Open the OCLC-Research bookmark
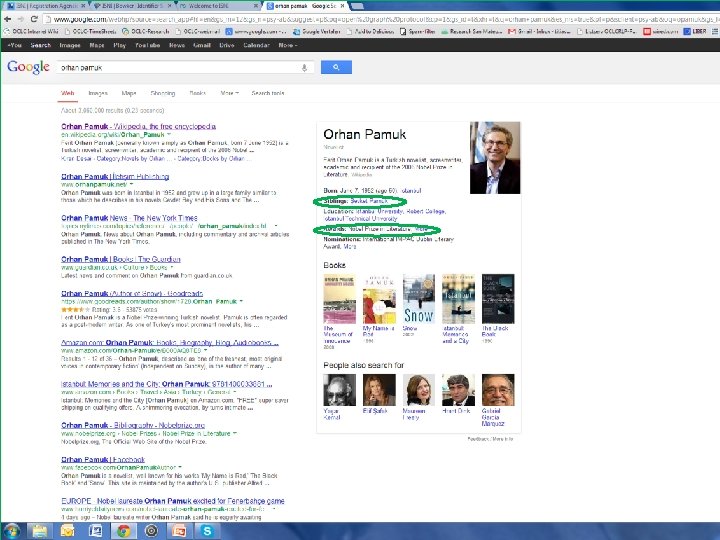The image size is (720, 540). 146,32
